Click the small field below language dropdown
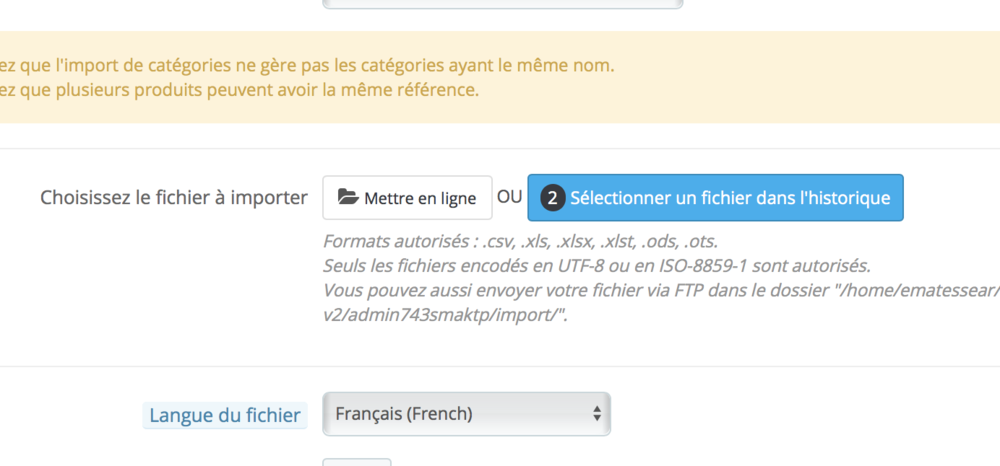The width and height of the screenshot is (1000, 466). (x=356, y=462)
